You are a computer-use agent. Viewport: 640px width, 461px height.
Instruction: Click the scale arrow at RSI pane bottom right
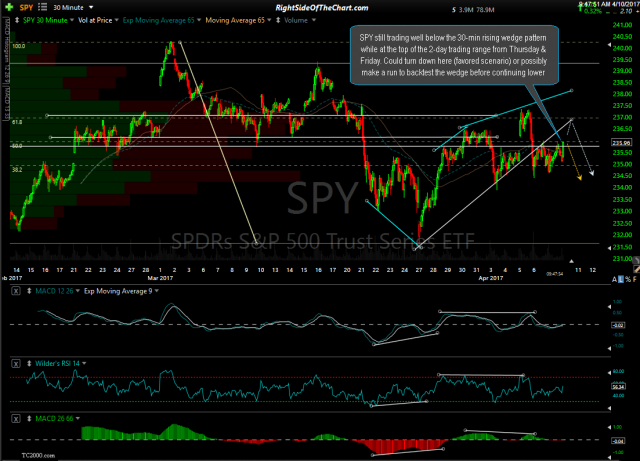[x=609, y=408]
